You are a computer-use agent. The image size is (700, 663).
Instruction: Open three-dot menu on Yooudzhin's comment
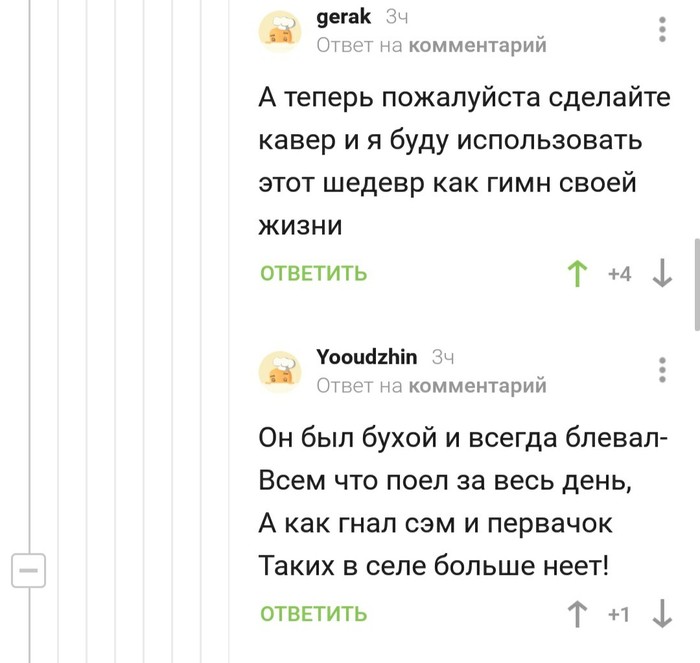point(663,369)
